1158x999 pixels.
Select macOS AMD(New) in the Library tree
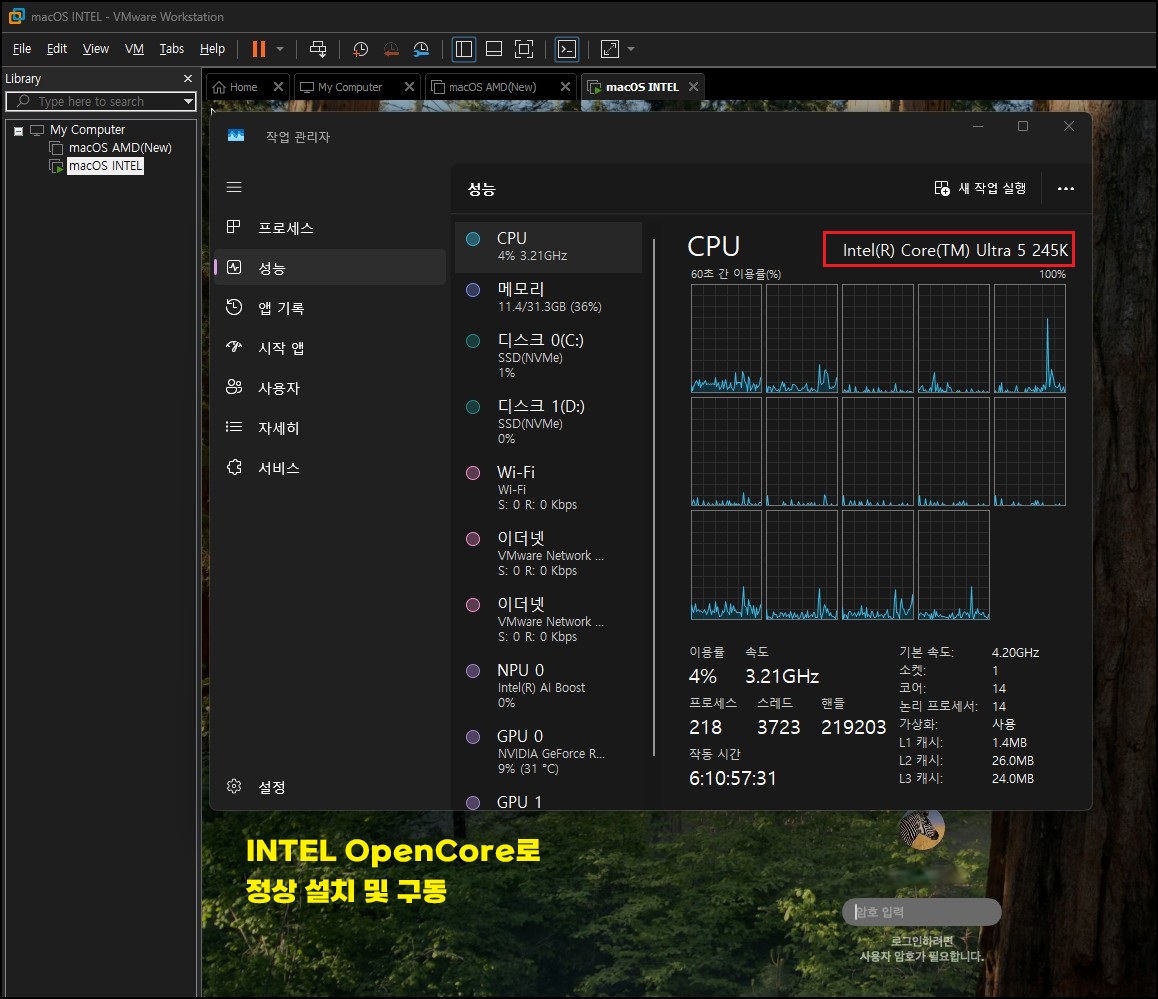point(120,148)
